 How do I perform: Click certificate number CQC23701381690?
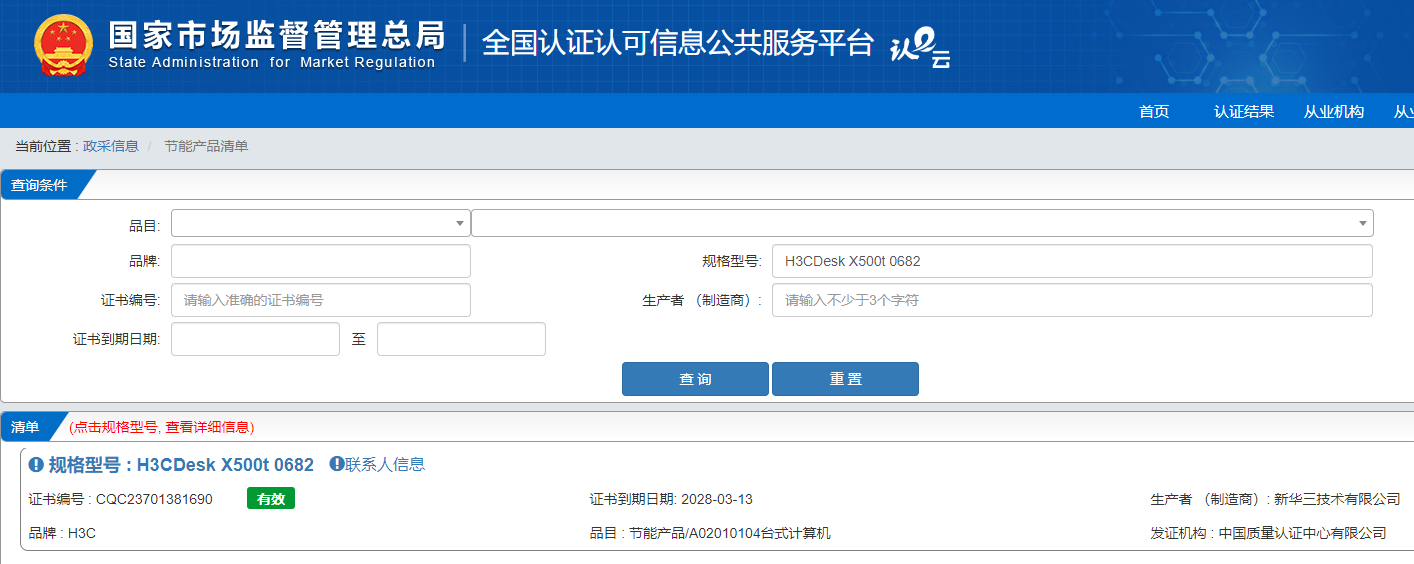tap(154, 499)
